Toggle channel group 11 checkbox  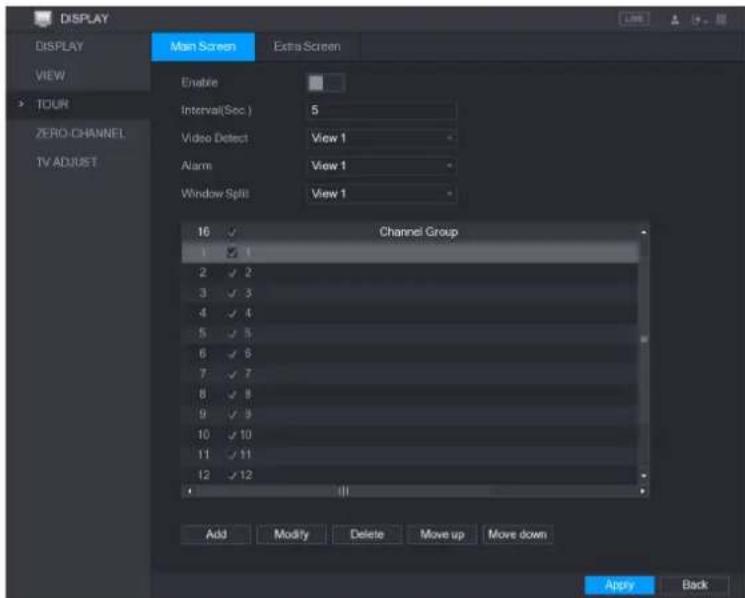coord(232,455)
